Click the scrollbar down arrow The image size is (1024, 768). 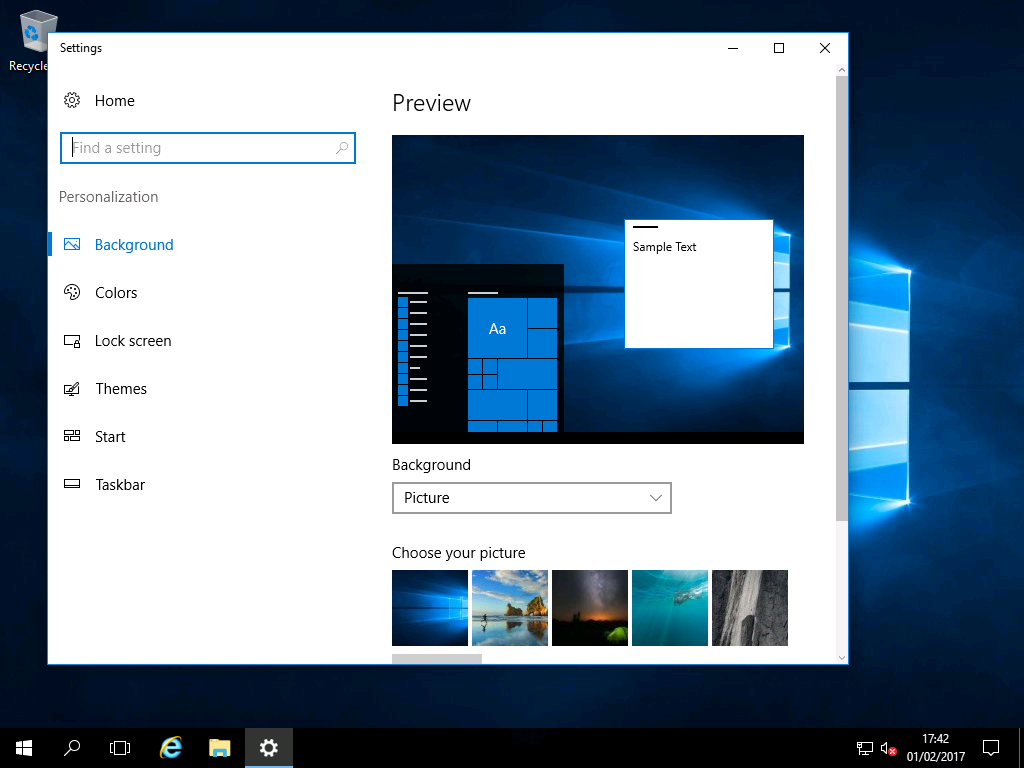pos(842,658)
